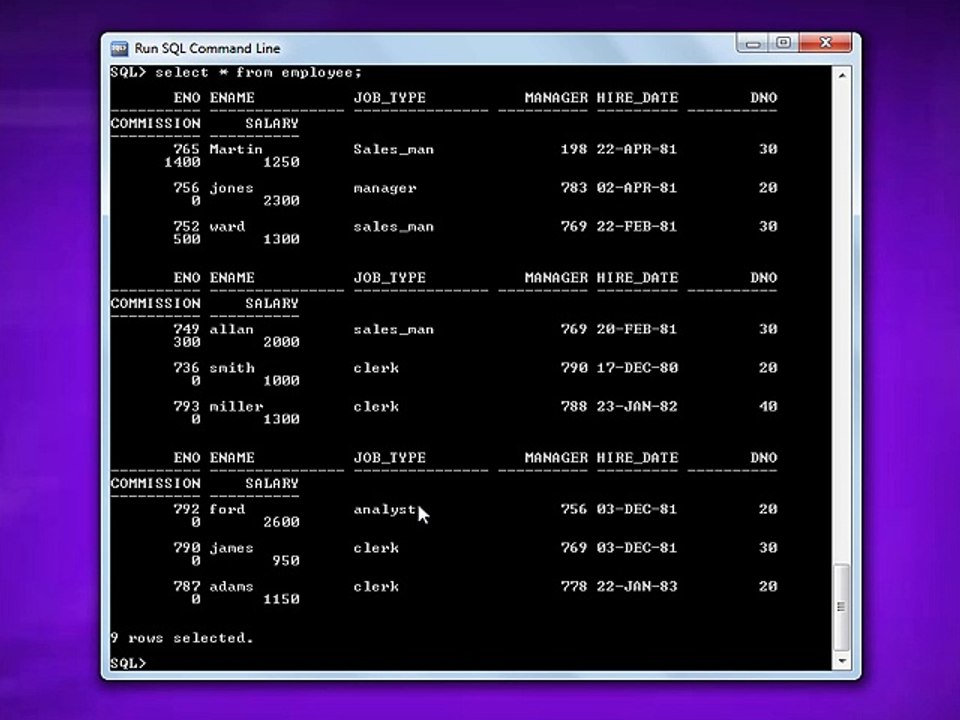960x720 pixels.
Task: Click manager number '778'
Action: coord(574,587)
